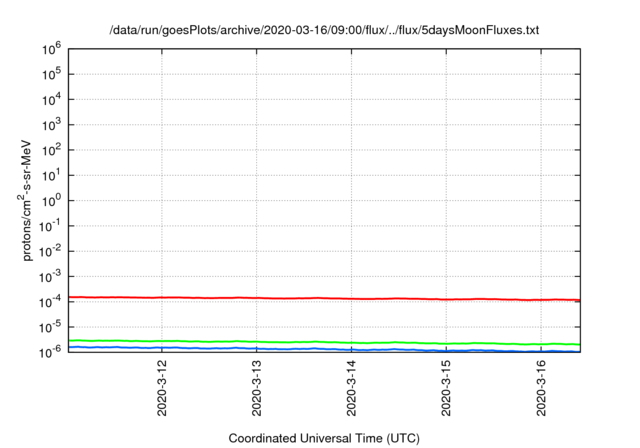This screenshot has height=448, width=640.
Task: Click the 2020-3-13 date tick label
Action: pyautogui.click(x=257, y=388)
